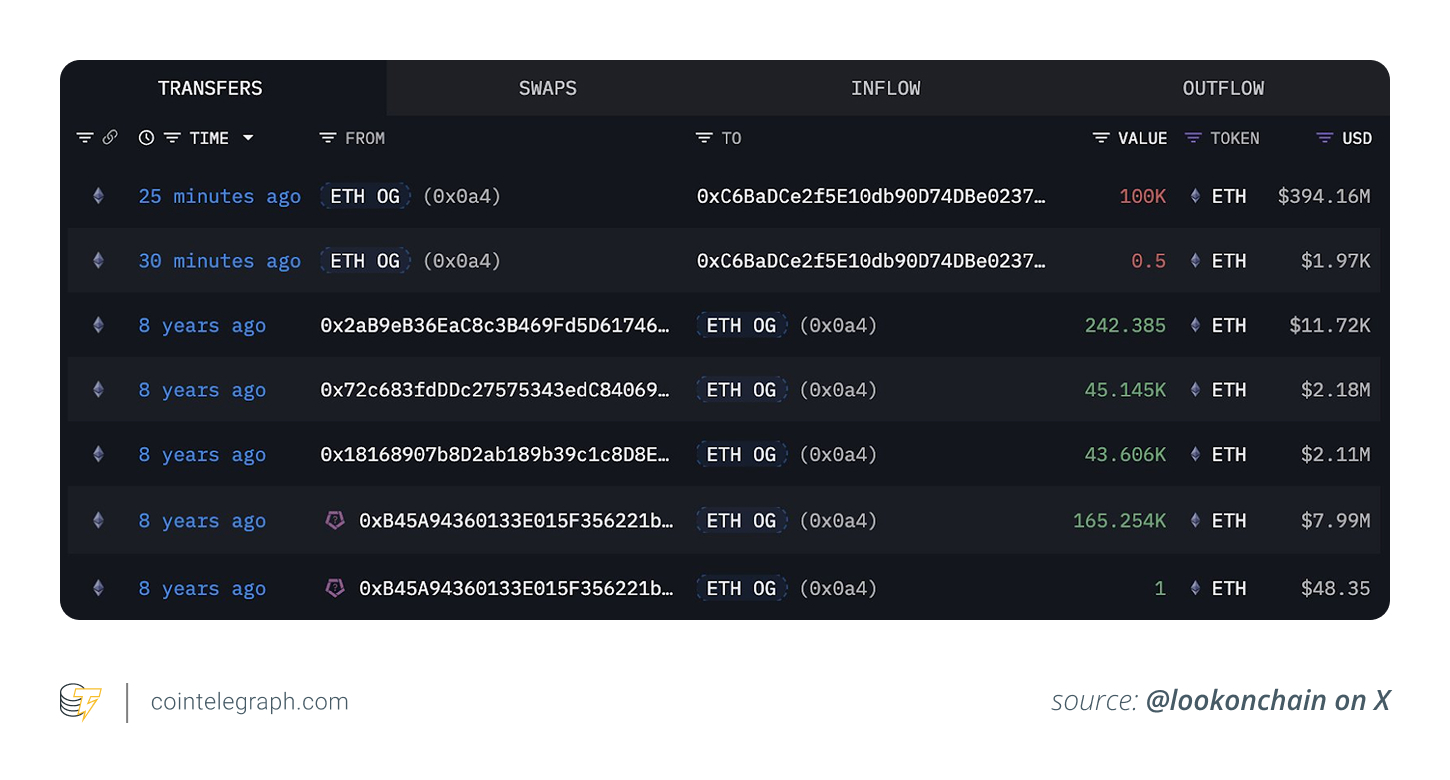The width and height of the screenshot is (1450, 780).
Task: Click ETH token icon in the 0.5 row
Action: tap(1195, 261)
